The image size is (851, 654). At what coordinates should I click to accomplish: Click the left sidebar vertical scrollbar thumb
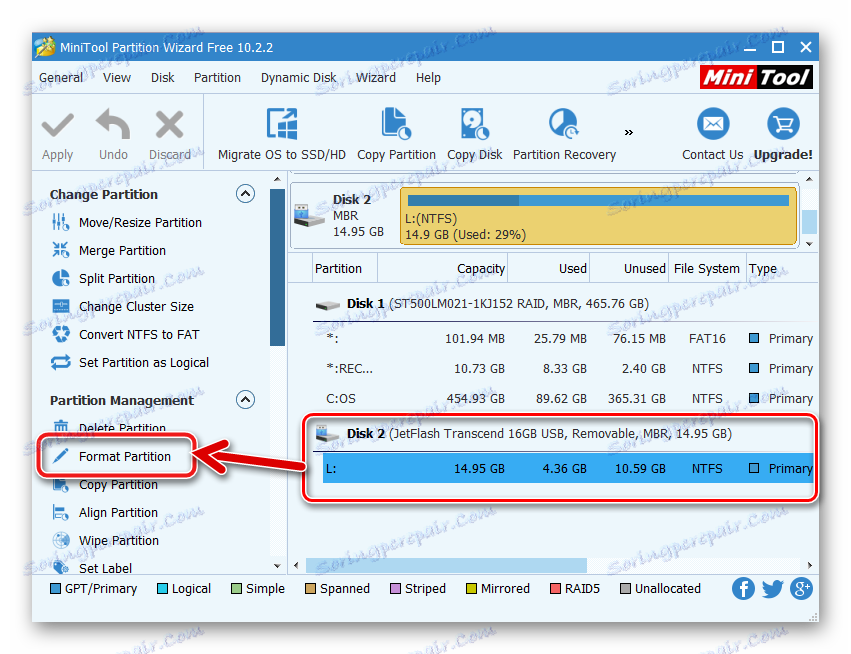277,267
